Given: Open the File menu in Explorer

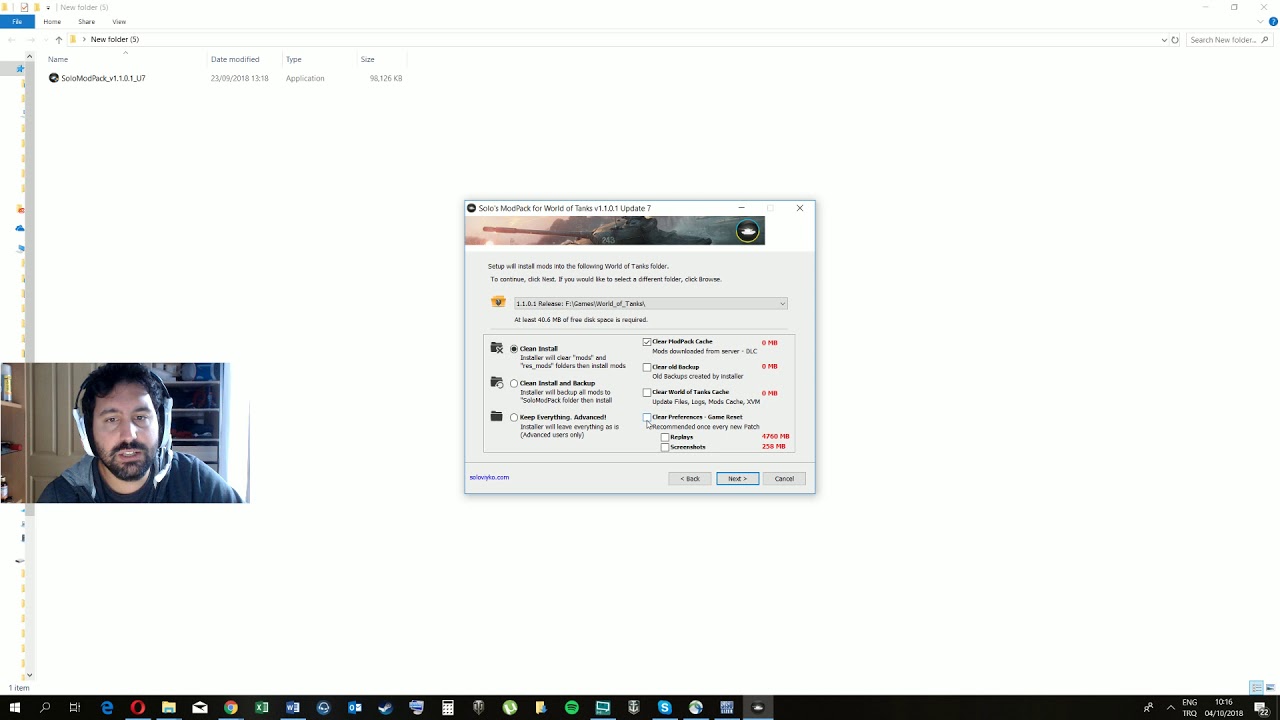Looking at the screenshot, I should (17, 22).
